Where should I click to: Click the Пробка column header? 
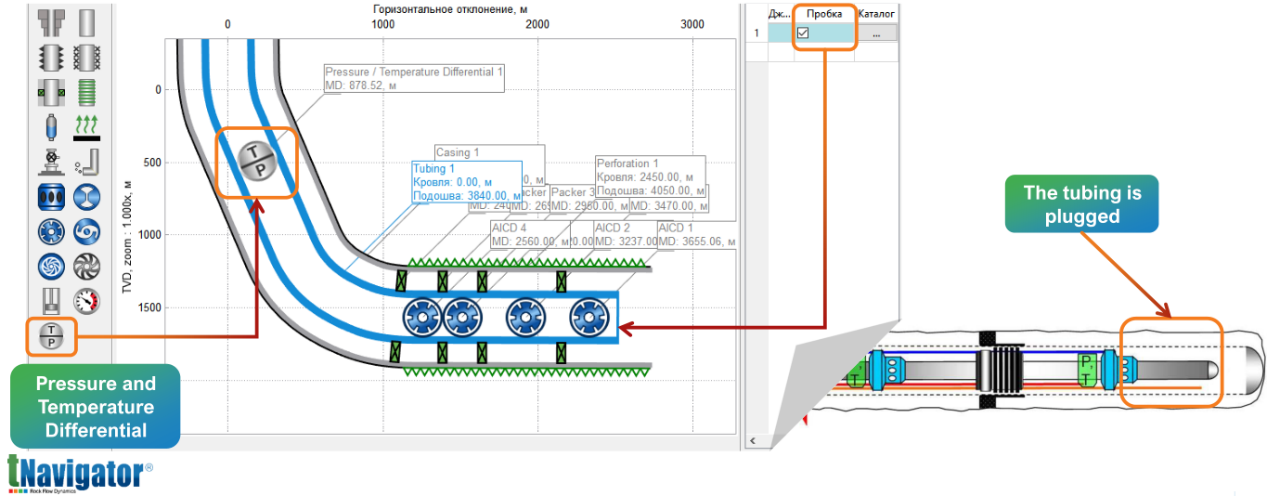(825, 15)
